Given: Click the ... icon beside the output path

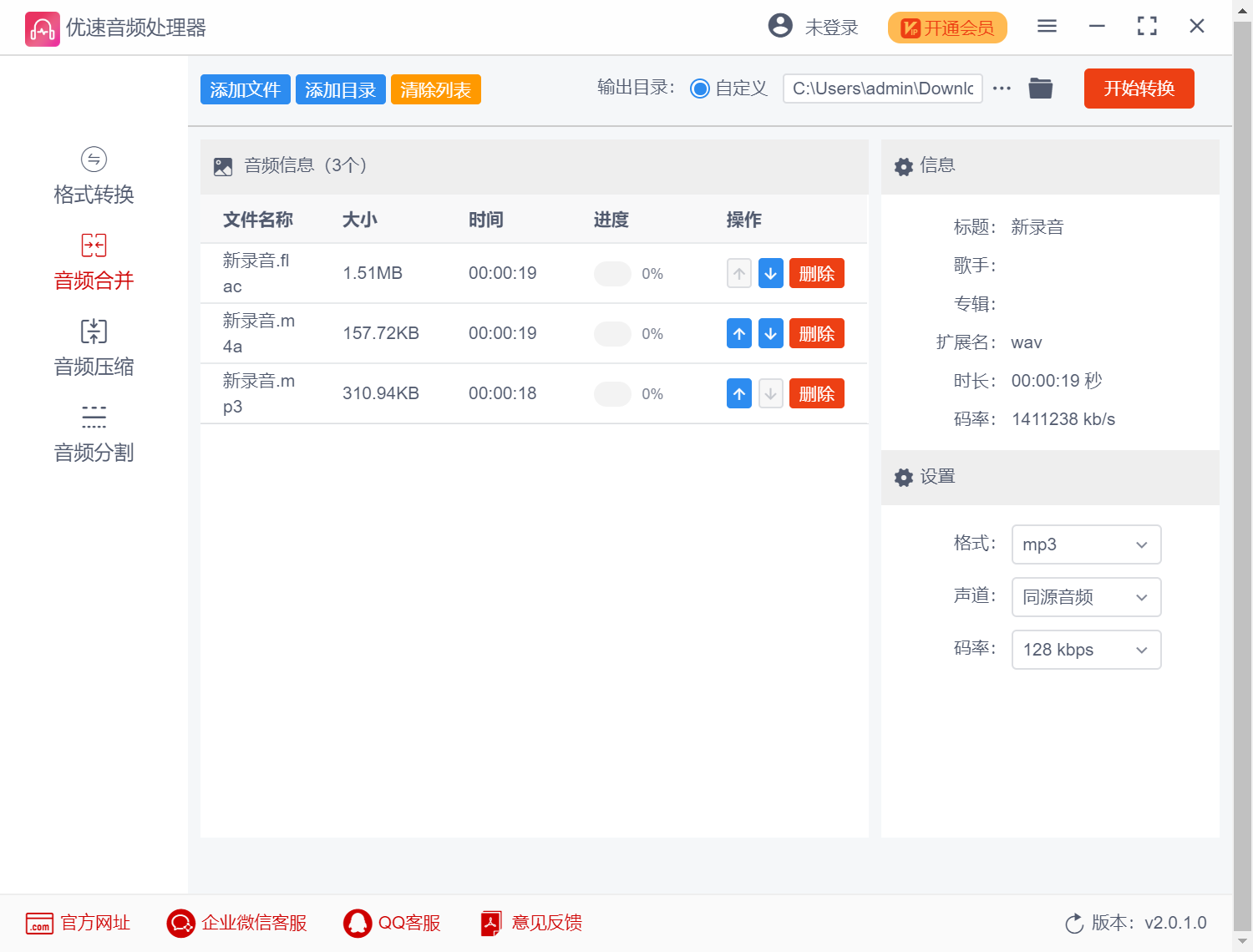Looking at the screenshot, I should click(x=1002, y=88).
